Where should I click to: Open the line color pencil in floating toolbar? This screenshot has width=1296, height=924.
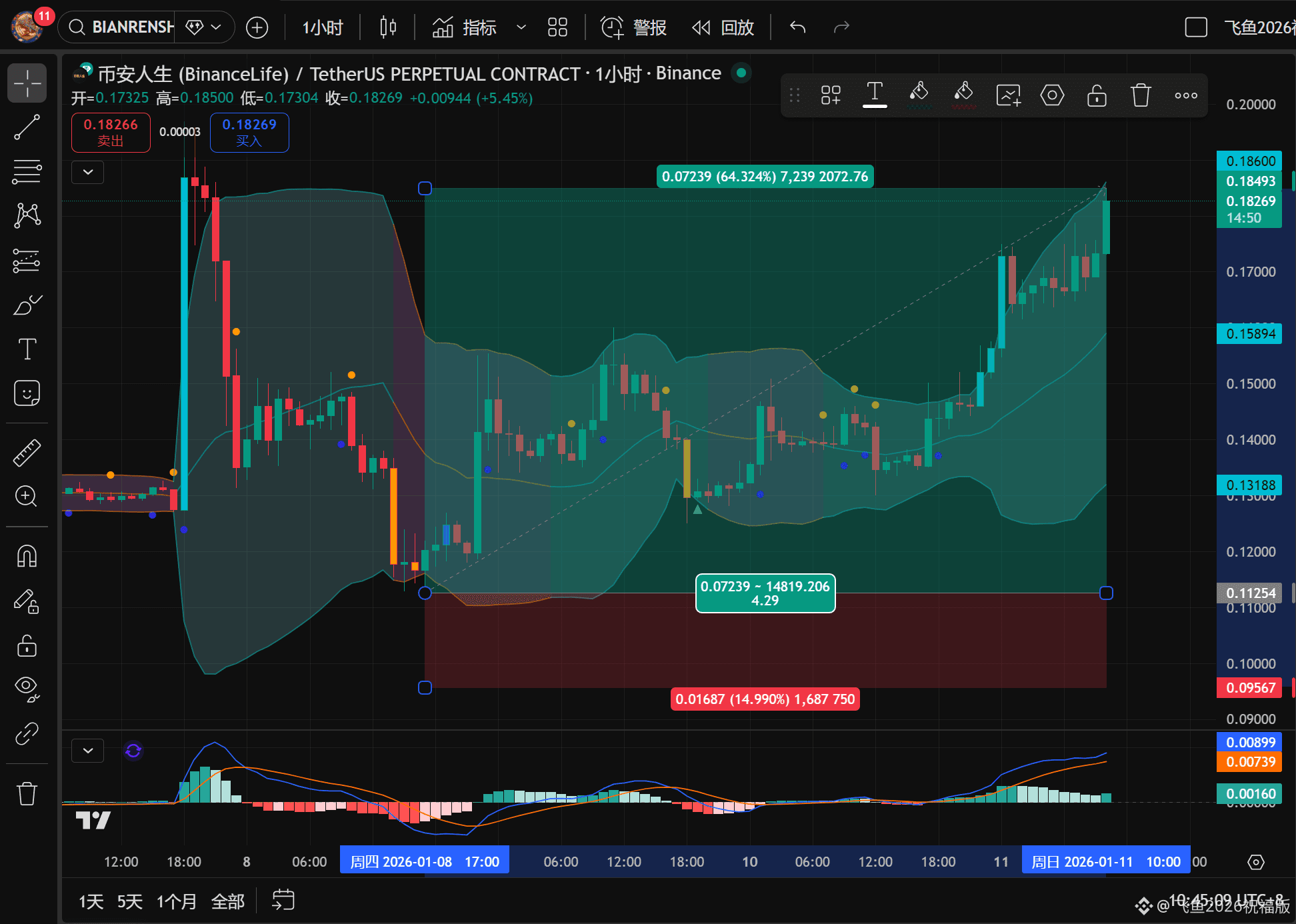pyautogui.click(x=919, y=95)
